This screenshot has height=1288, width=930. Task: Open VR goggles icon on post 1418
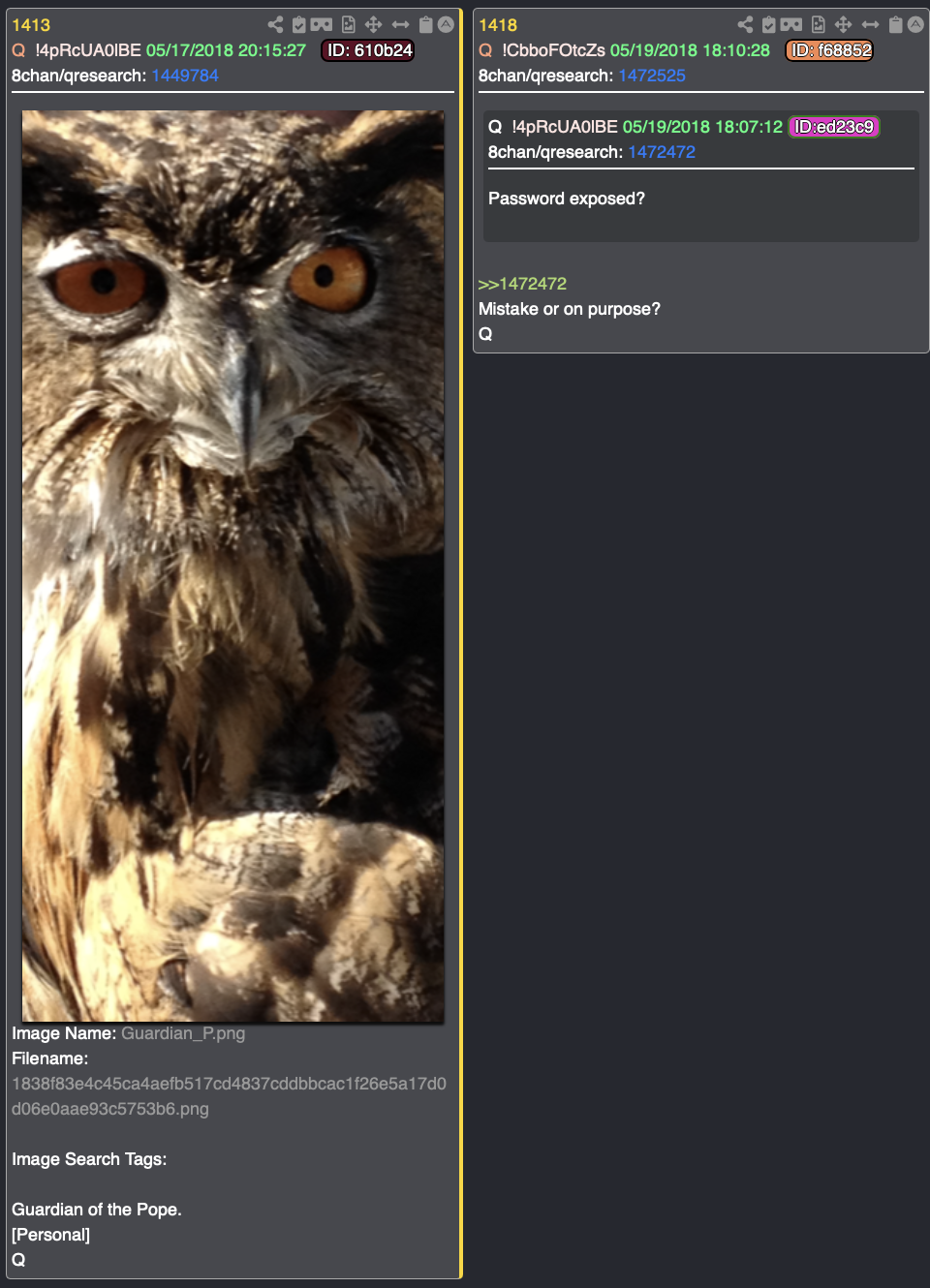[x=791, y=24]
